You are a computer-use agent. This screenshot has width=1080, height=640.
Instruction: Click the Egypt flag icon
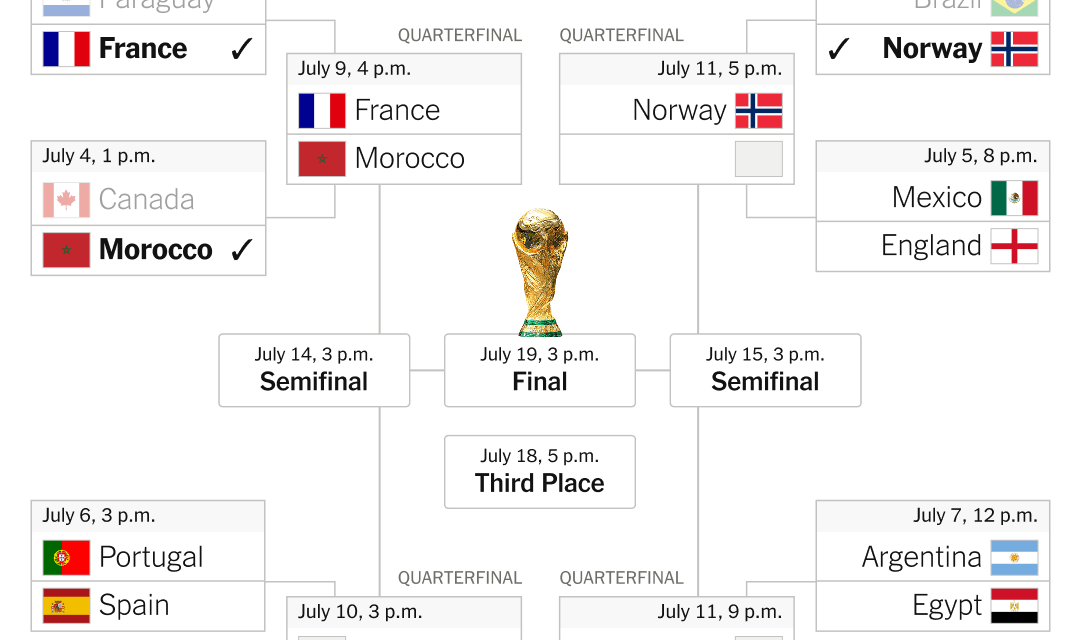[x=1015, y=606]
